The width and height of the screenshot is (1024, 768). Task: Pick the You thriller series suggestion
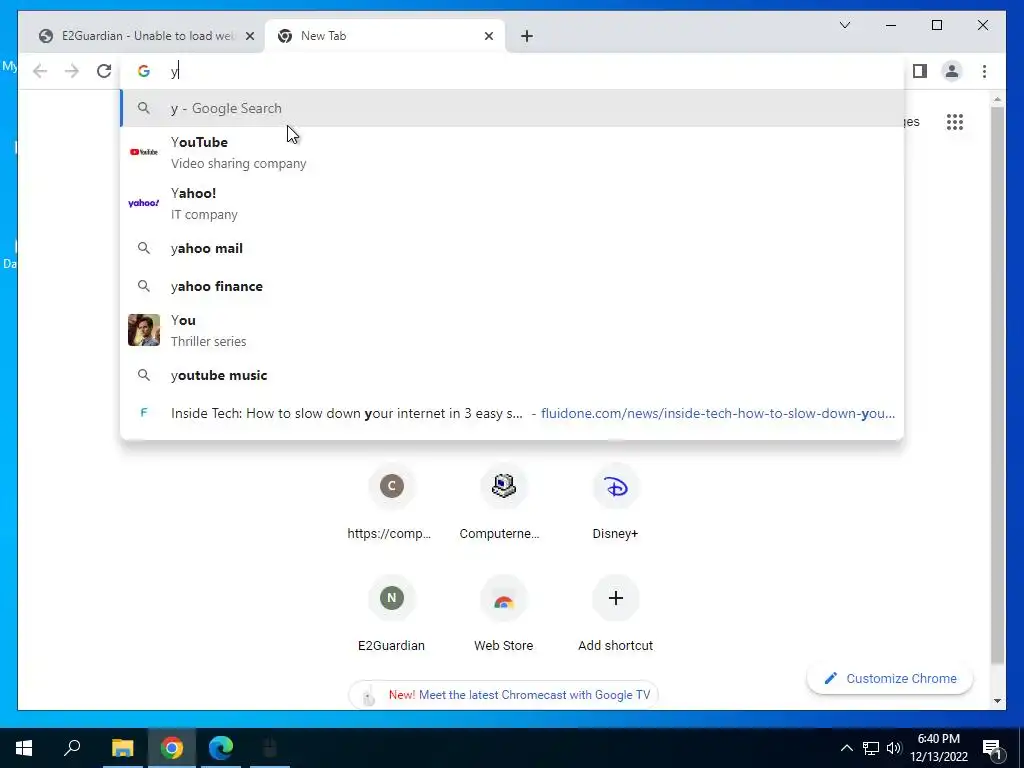(x=512, y=330)
